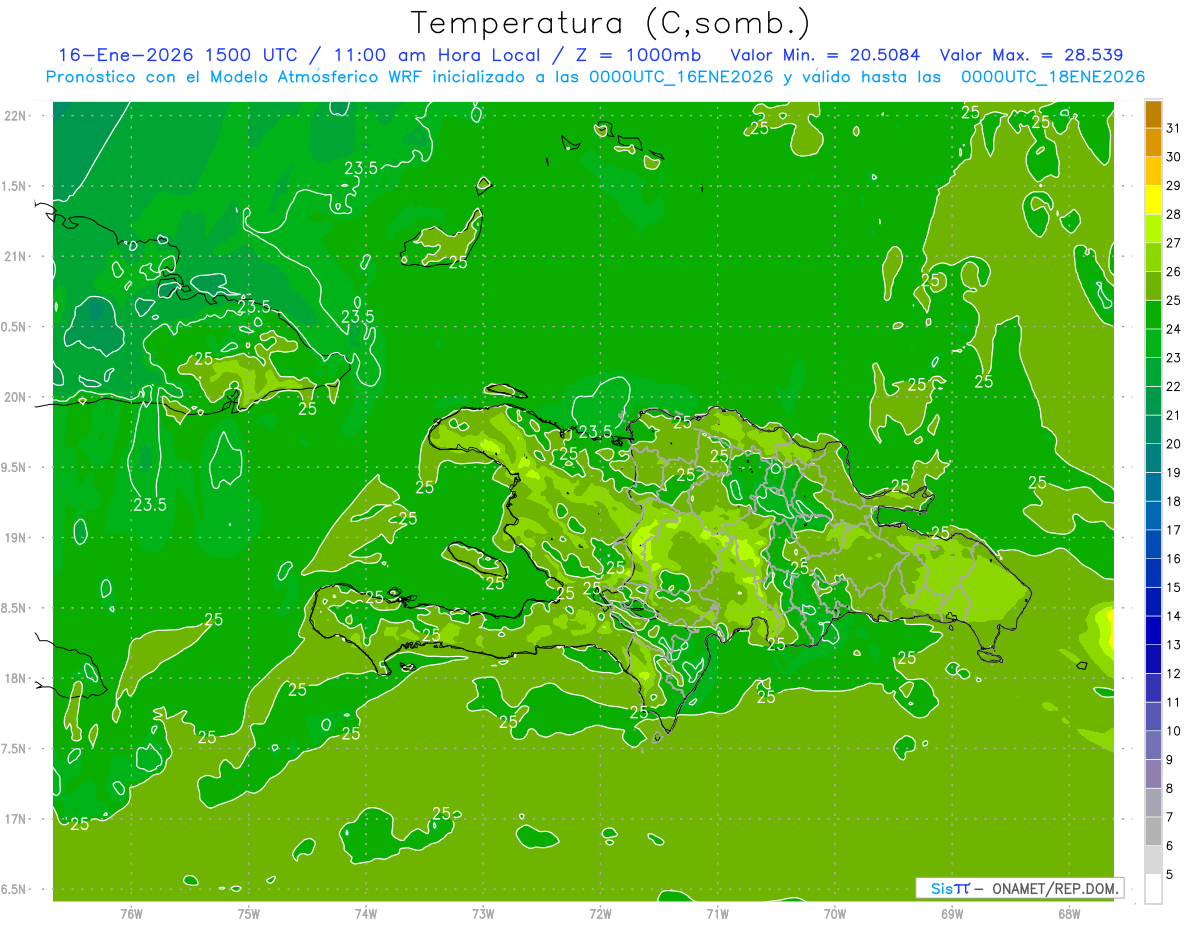Click the 'ONAMET/REP.DOM.' credit label
Image resolution: width=1200 pixels, height=927 pixels.
(1055, 888)
